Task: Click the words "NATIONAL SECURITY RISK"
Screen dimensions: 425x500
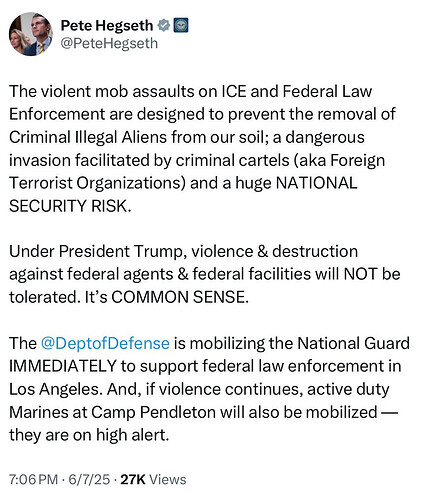Action: 183,194
